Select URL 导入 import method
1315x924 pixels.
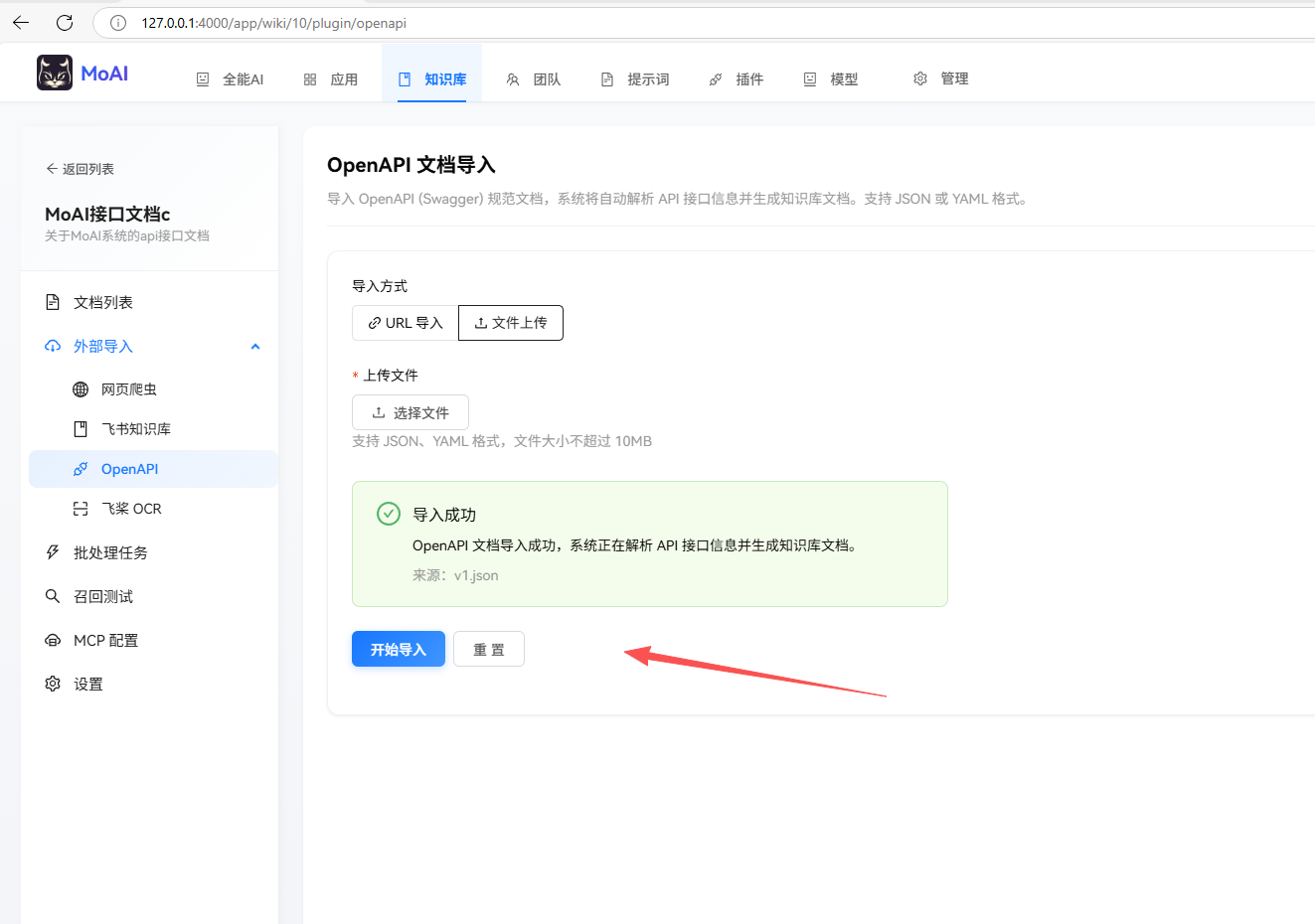coord(405,323)
